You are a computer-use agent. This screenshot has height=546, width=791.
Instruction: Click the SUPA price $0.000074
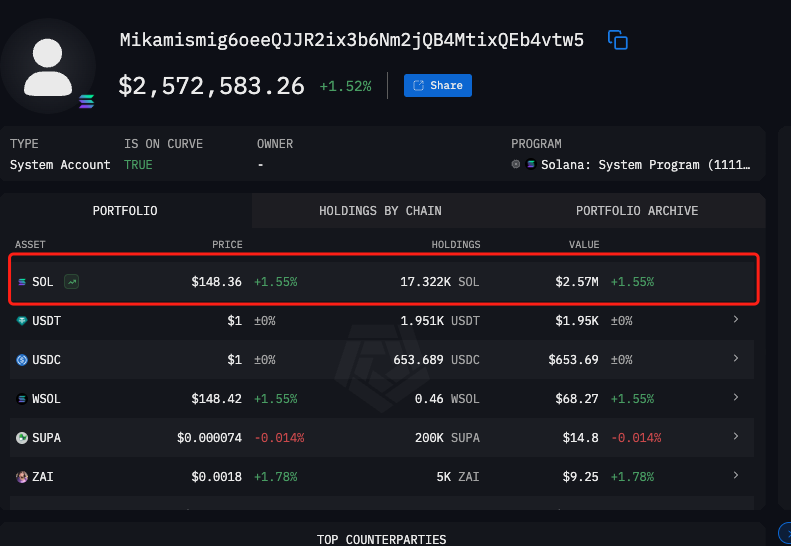coord(209,438)
